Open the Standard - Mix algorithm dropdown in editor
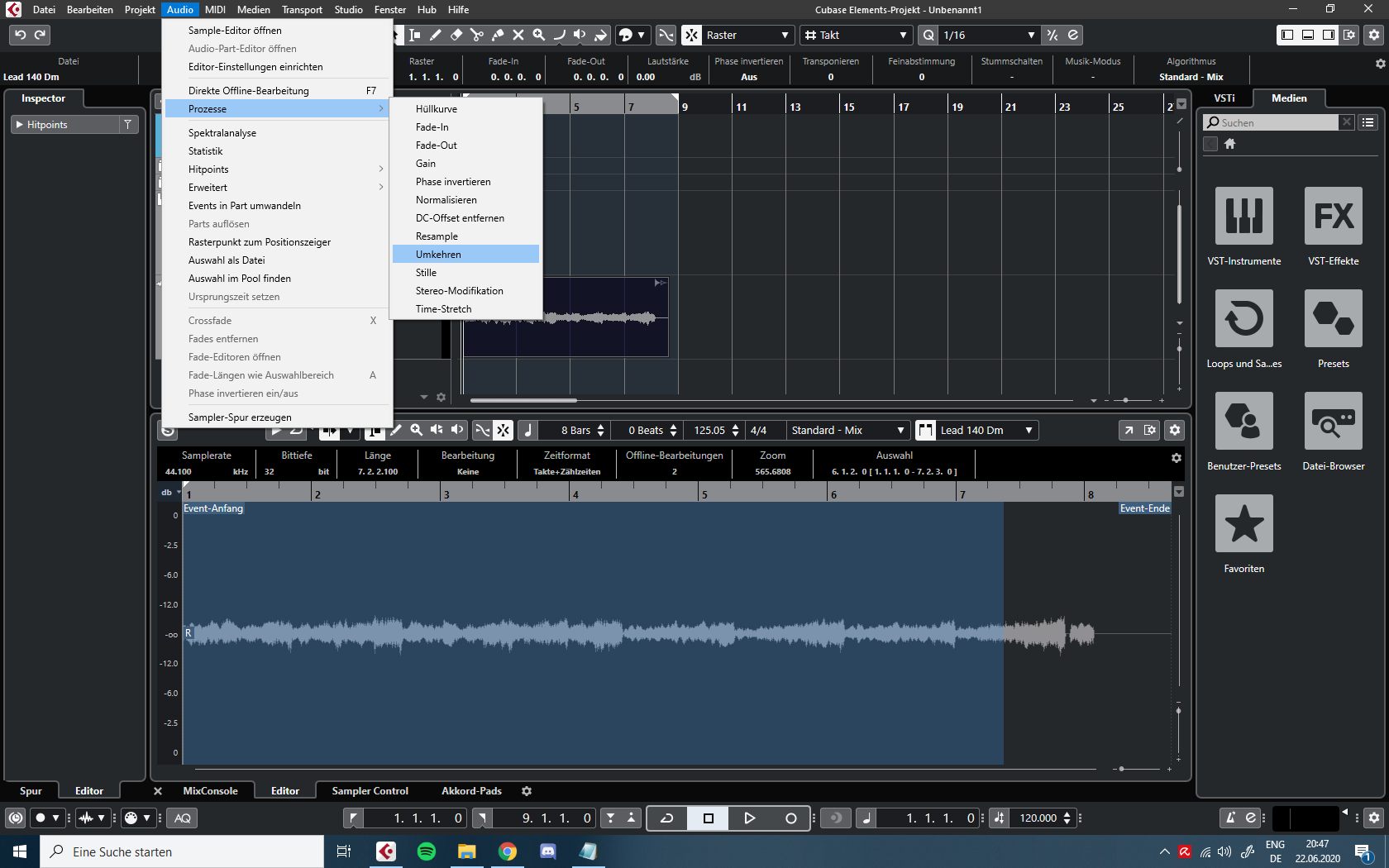This screenshot has width=1389, height=868. tap(847, 431)
